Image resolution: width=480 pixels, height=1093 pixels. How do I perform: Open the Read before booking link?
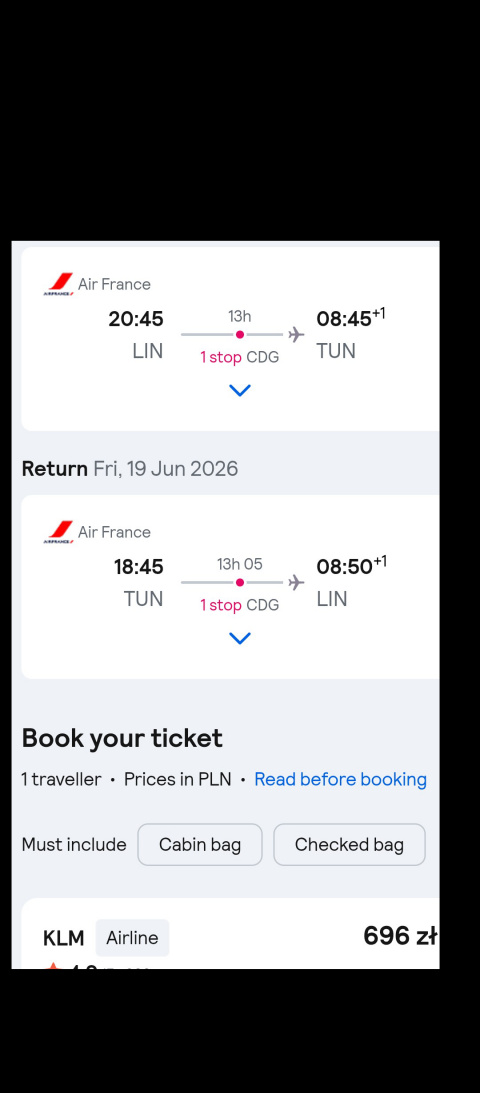[x=341, y=779]
